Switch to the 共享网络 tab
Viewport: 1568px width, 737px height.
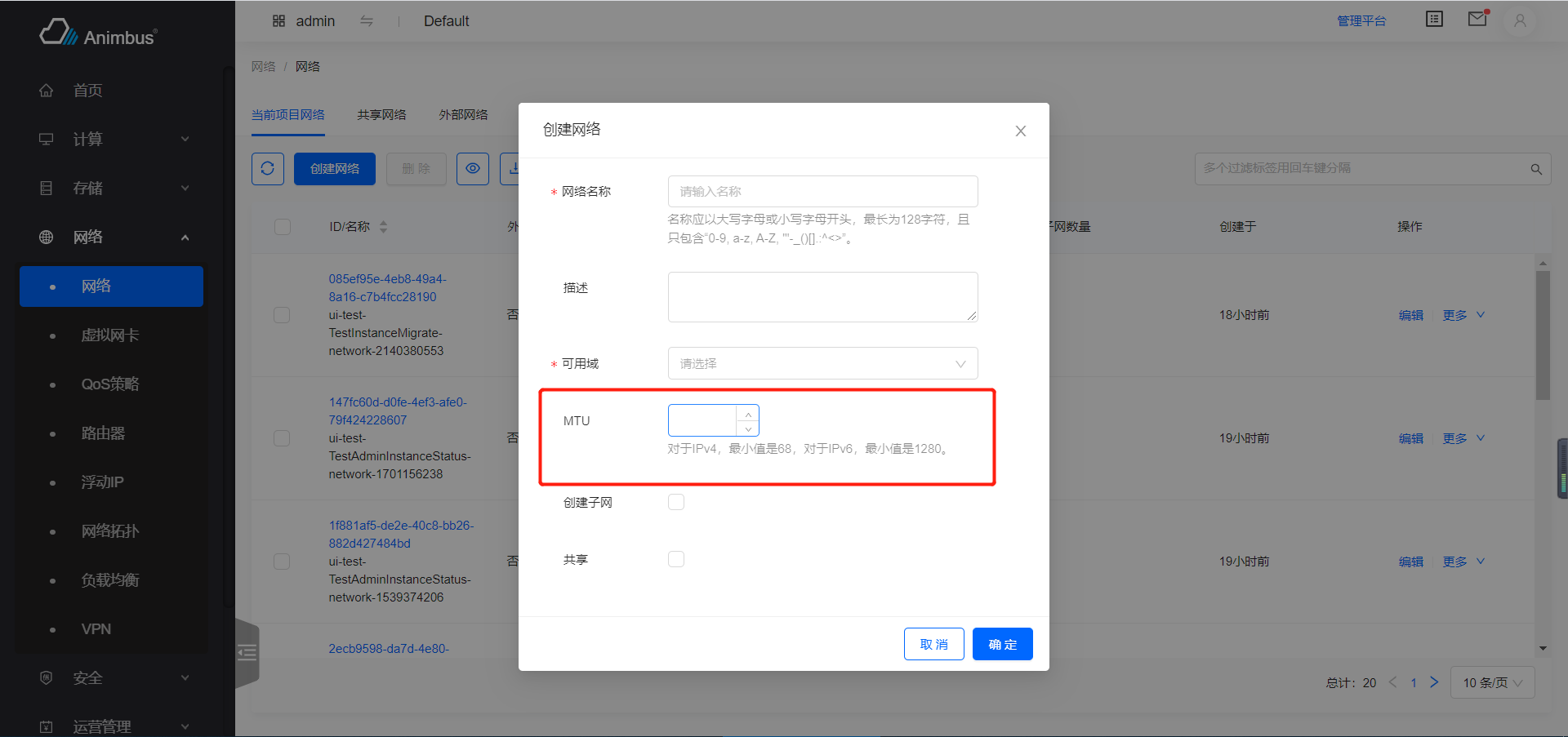coord(381,114)
